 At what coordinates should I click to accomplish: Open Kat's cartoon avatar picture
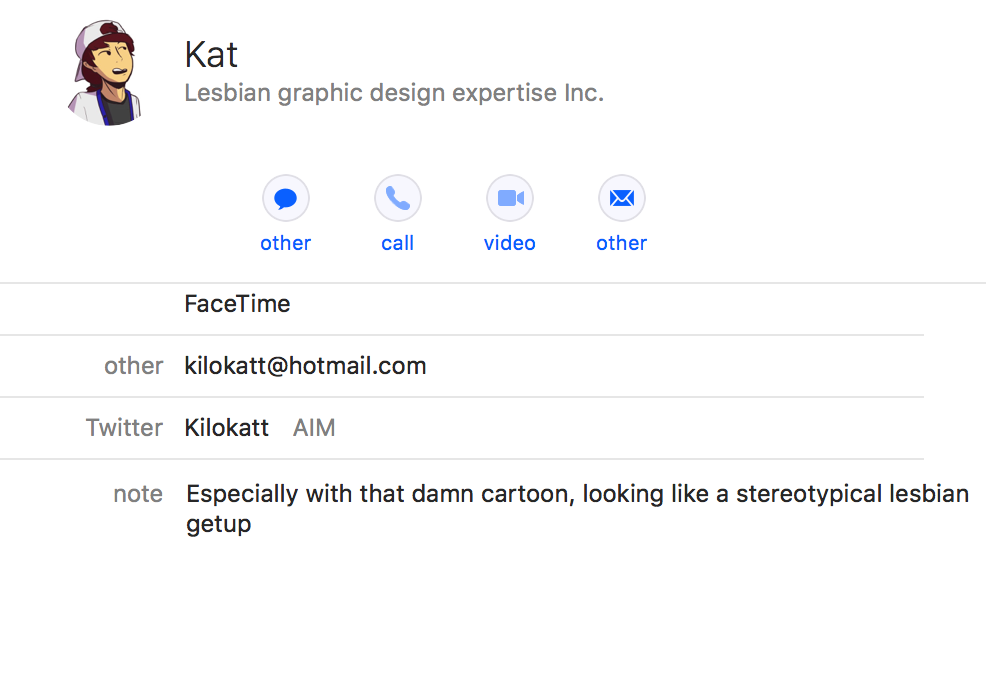104,72
